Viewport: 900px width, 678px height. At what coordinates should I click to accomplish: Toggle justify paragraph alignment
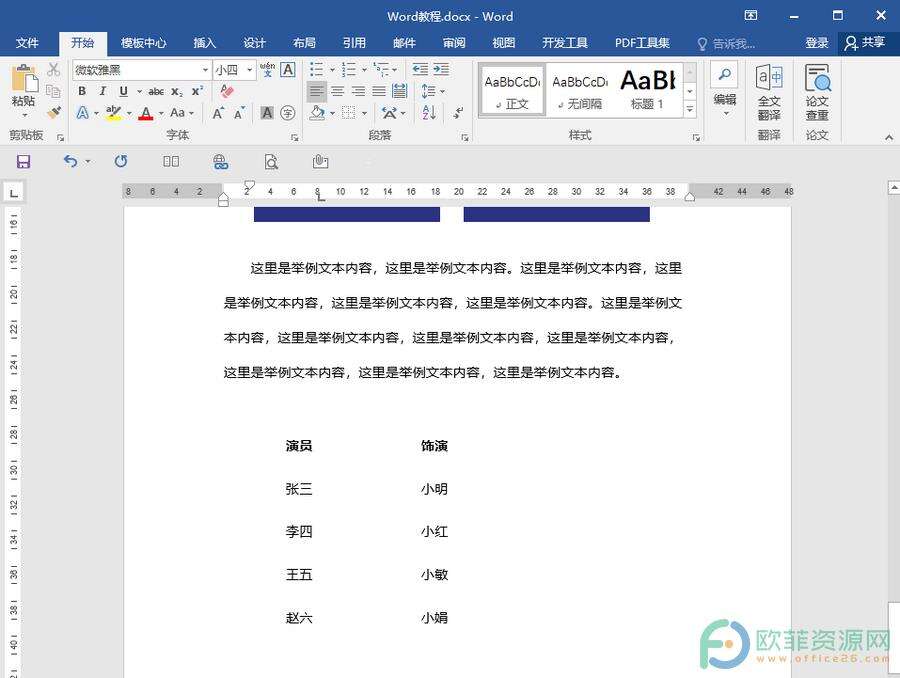(379, 91)
